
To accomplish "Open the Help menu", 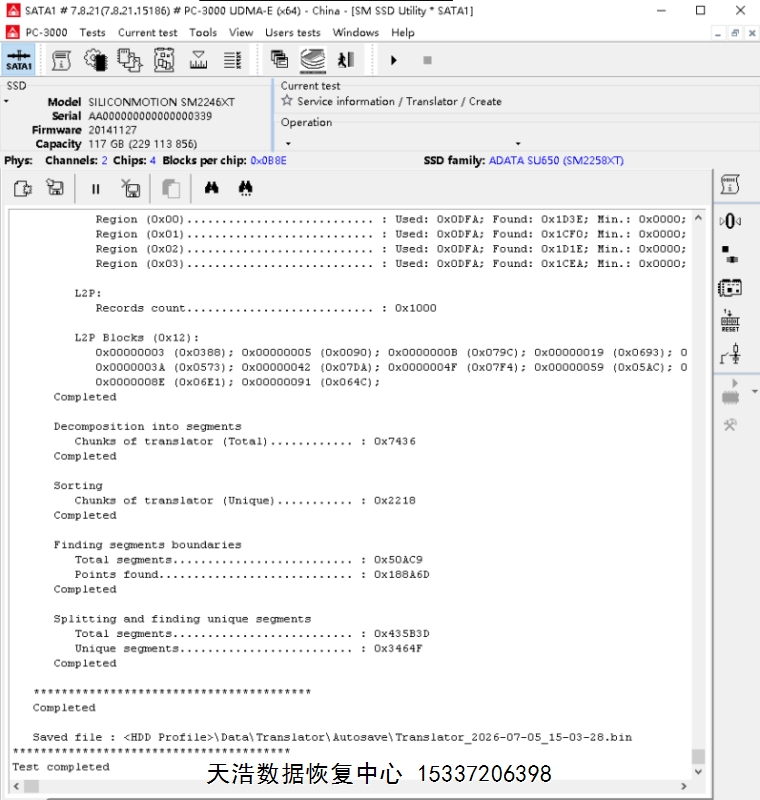I will coord(402,33).
